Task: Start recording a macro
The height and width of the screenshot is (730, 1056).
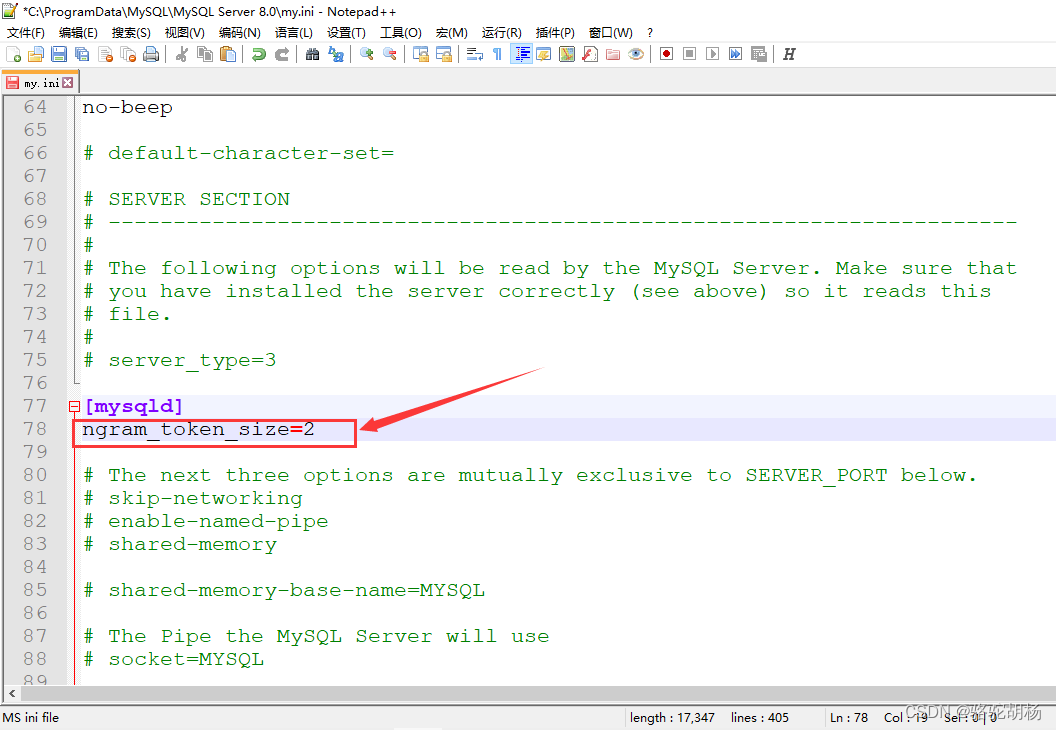Action: pos(667,54)
